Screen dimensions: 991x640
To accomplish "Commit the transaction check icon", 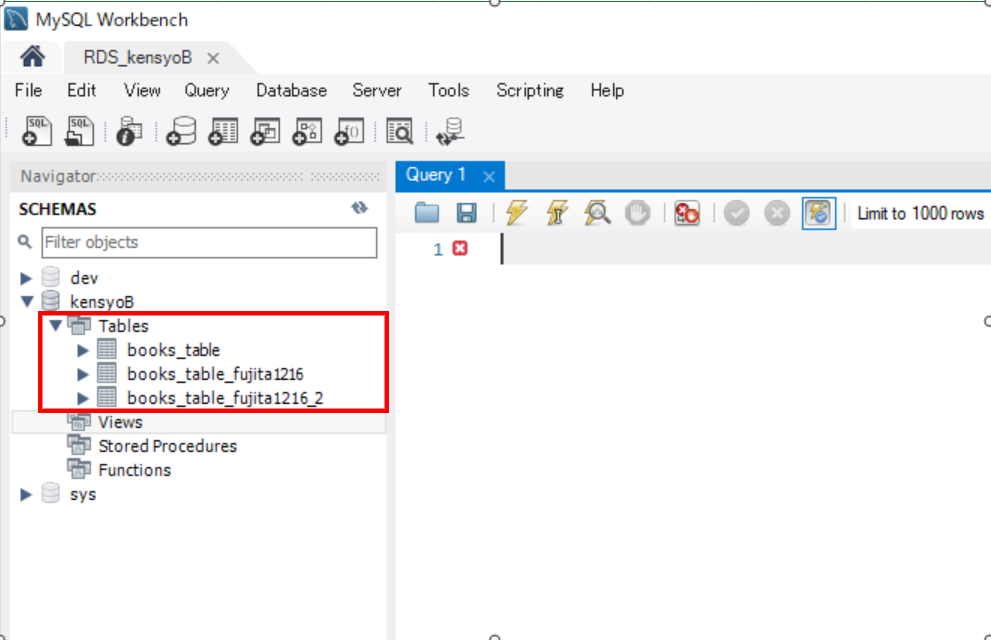I will click(x=736, y=213).
